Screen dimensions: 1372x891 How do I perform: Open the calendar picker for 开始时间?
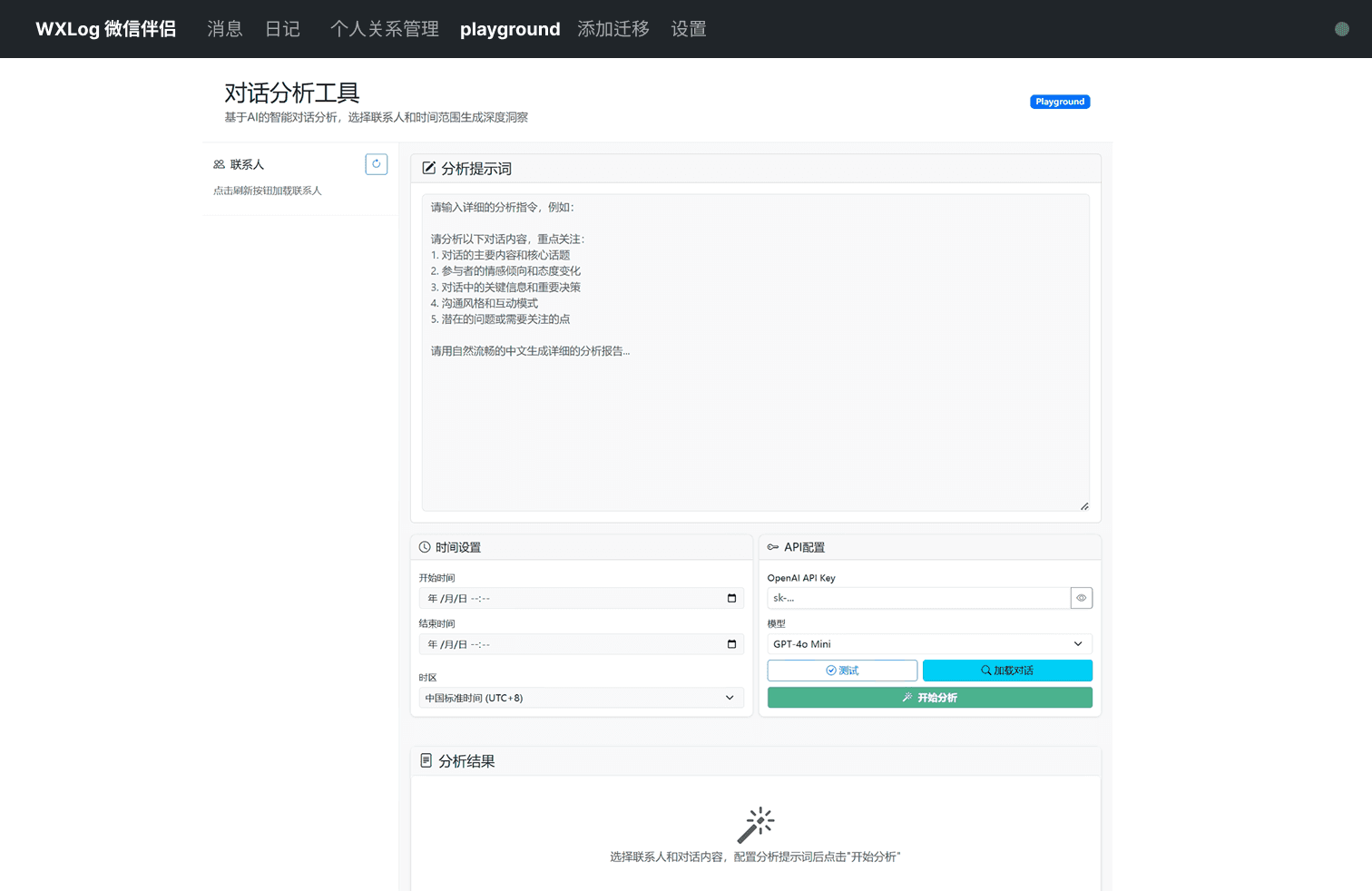[x=731, y=598]
